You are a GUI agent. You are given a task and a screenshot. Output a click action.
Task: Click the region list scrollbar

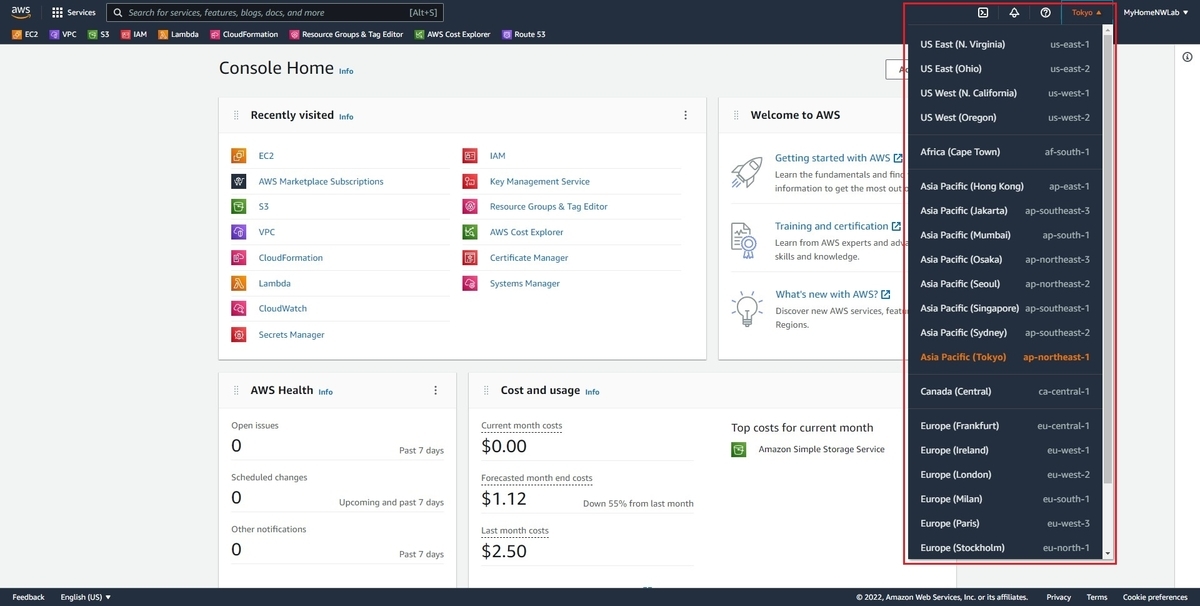[1107, 260]
